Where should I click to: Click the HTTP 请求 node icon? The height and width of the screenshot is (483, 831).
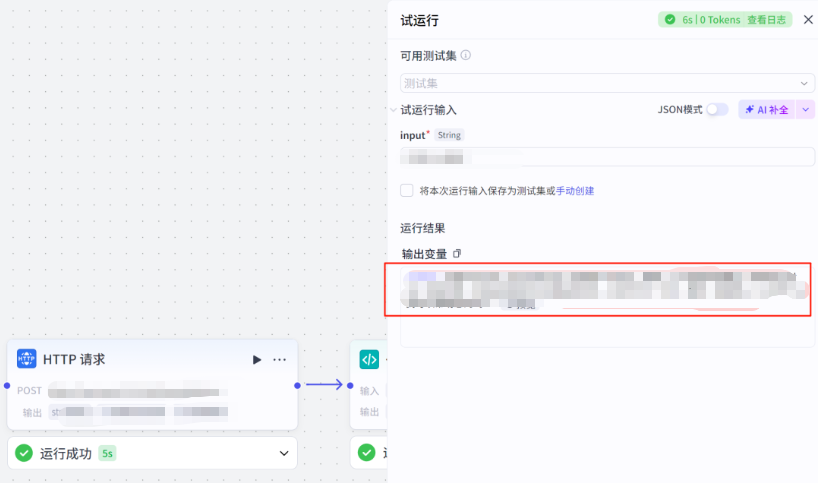(x=27, y=359)
